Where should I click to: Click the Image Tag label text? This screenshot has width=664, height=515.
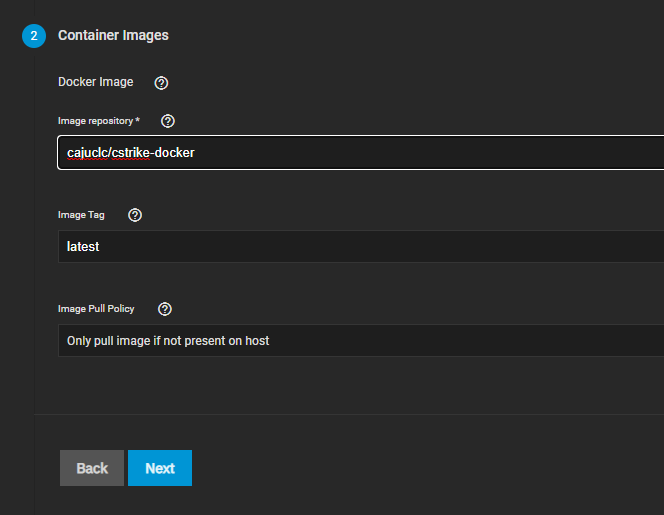click(x=81, y=215)
